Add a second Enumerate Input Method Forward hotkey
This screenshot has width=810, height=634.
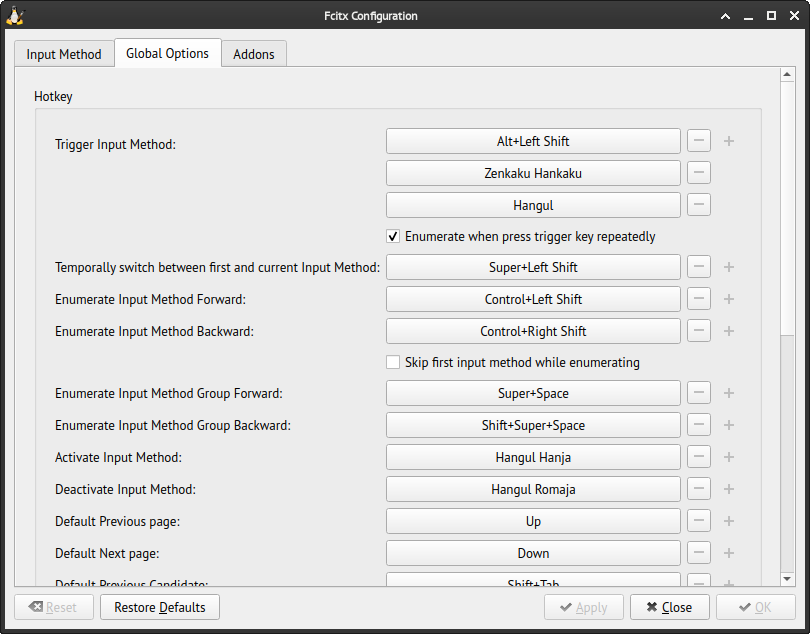(728, 298)
